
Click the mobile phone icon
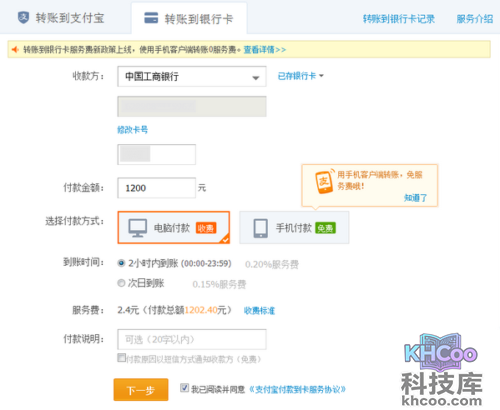260,228
